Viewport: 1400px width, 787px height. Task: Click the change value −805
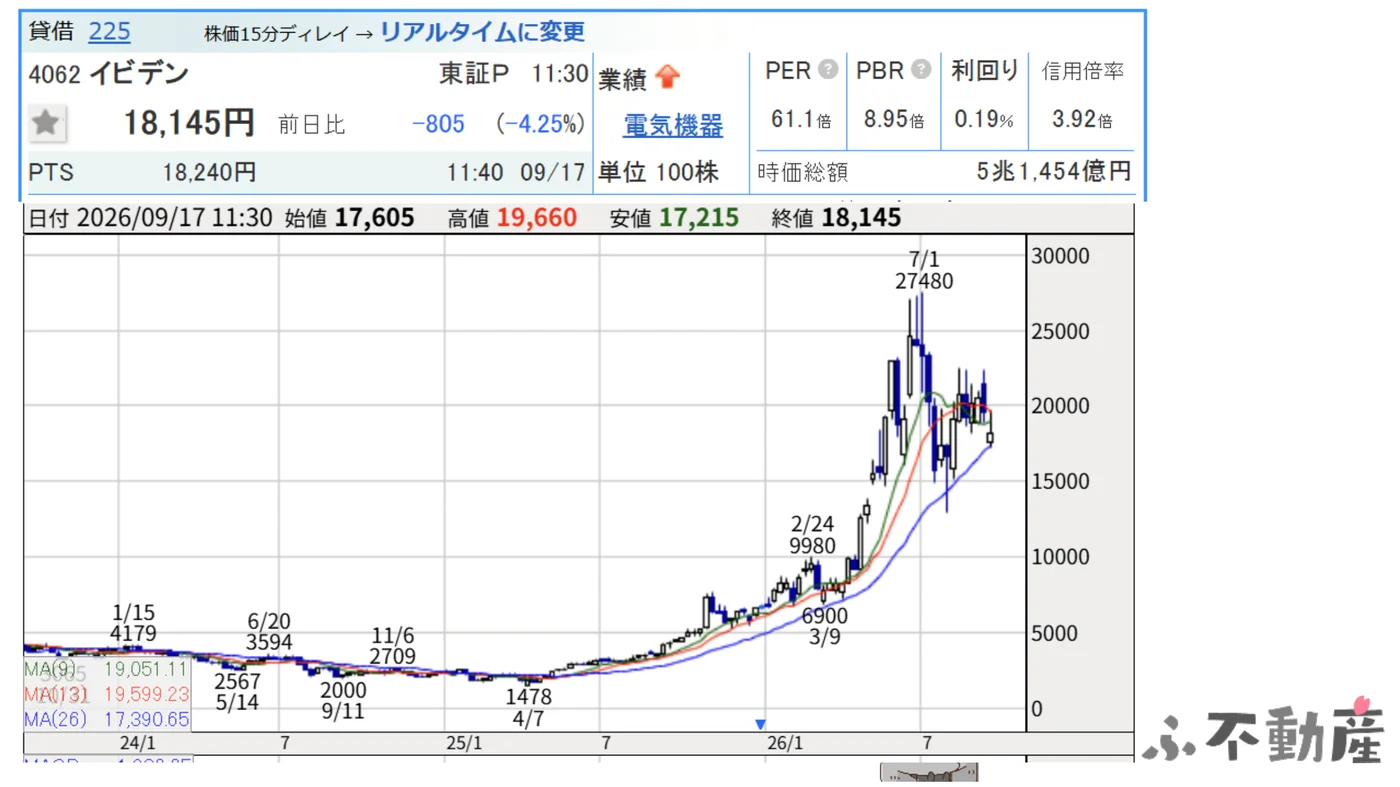coord(438,124)
